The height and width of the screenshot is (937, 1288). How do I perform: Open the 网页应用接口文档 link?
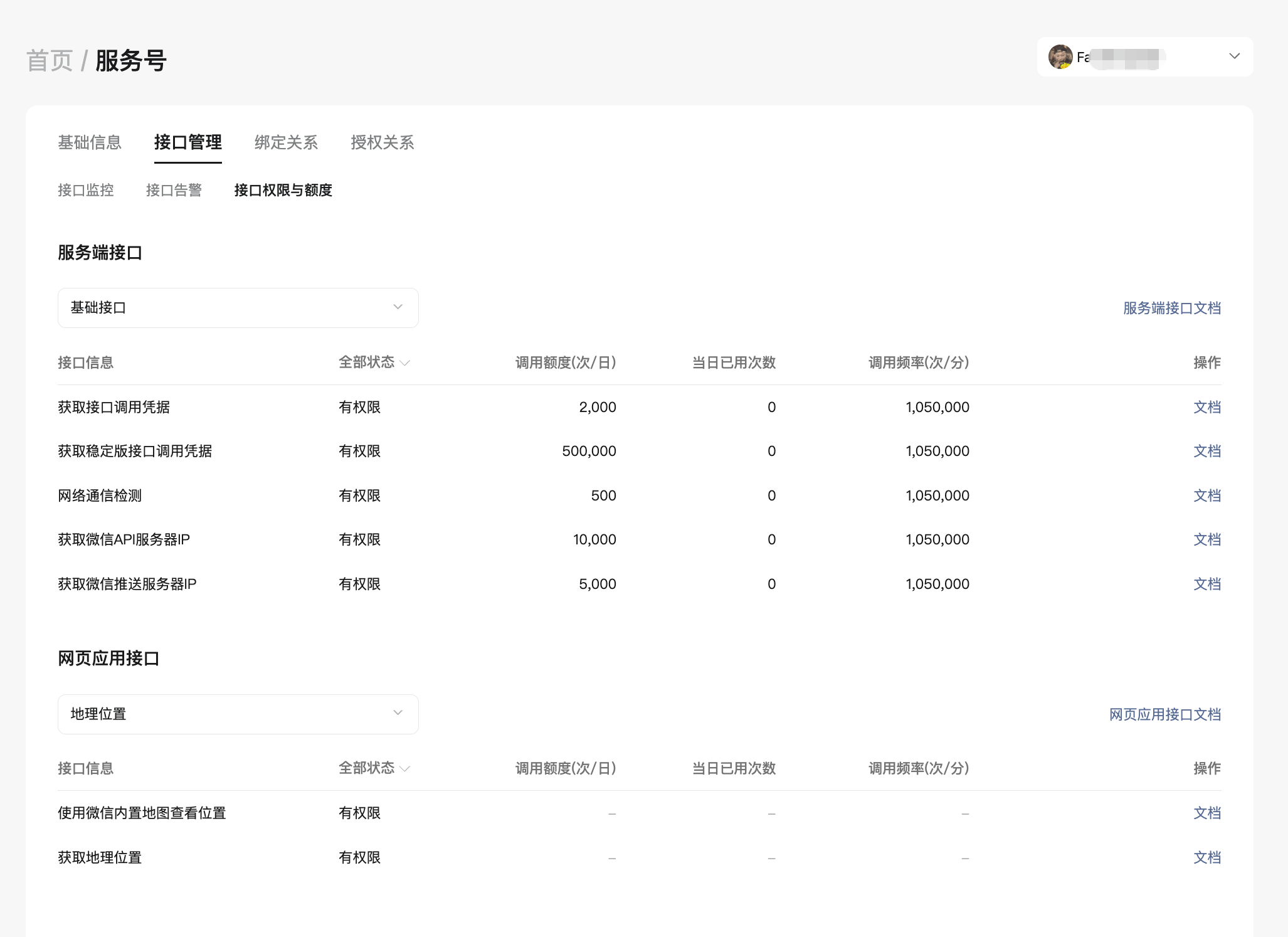[1164, 714]
